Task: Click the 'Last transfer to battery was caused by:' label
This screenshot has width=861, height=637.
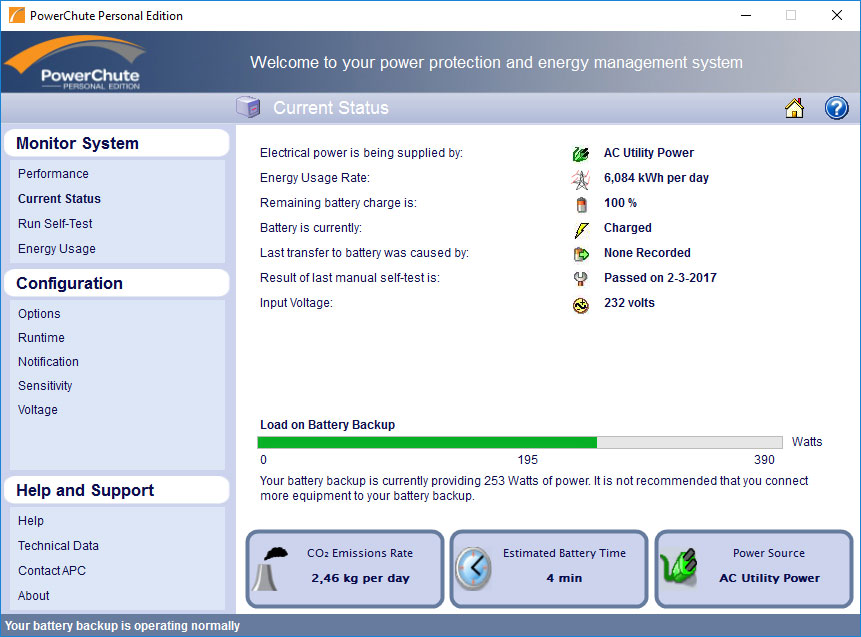Action: click(x=365, y=253)
